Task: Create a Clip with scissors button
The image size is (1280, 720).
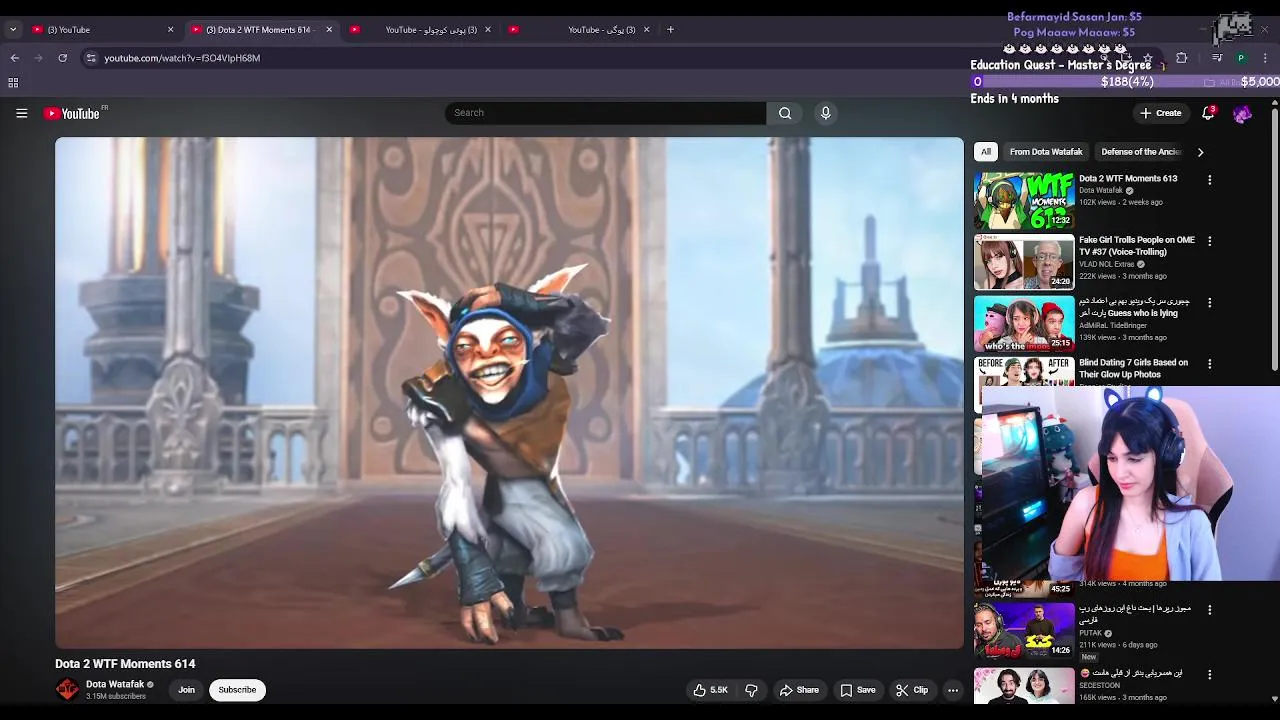Action: coord(912,690)
